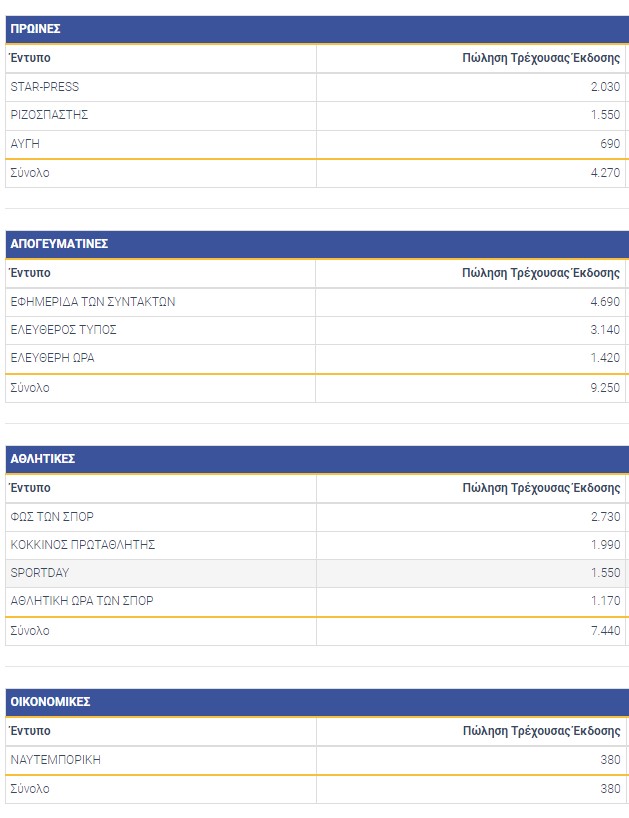Open ΕΦΗΜΕΡΙΔΑ ΤΩΝ ΣΥΝΤΑΚΤΩΝ entry

point(93,302)
